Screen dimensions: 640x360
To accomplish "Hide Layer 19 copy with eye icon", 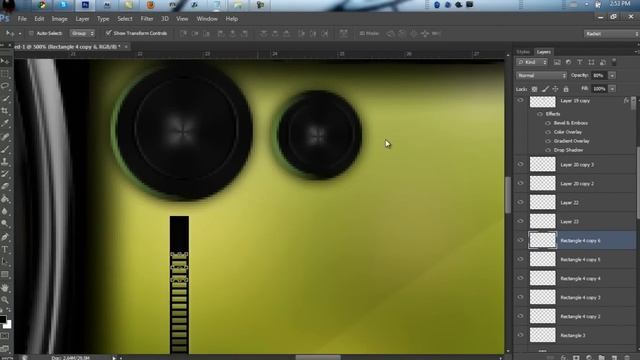I will pyautogui.click(x=520, y=101).
